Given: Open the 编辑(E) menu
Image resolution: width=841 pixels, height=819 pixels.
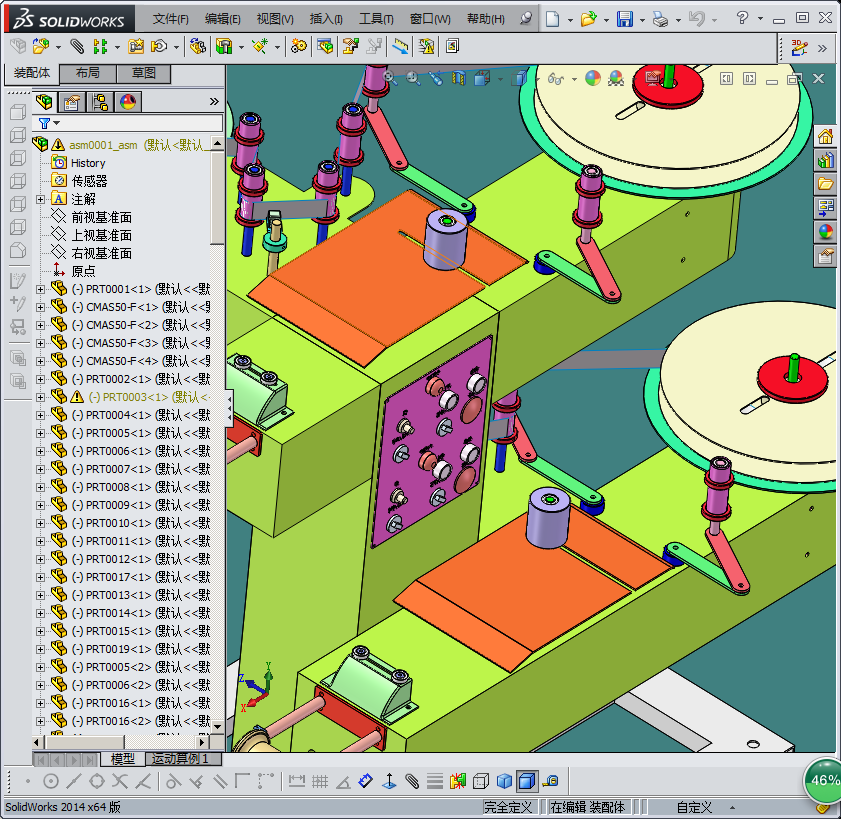Looking at the screenshot, I should [x=223, y=19].
